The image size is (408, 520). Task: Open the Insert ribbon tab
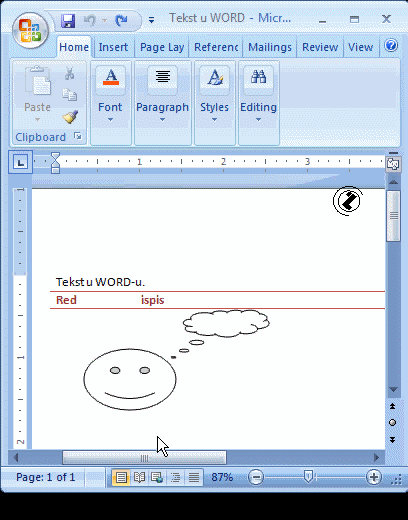click(x=113, y=47)
